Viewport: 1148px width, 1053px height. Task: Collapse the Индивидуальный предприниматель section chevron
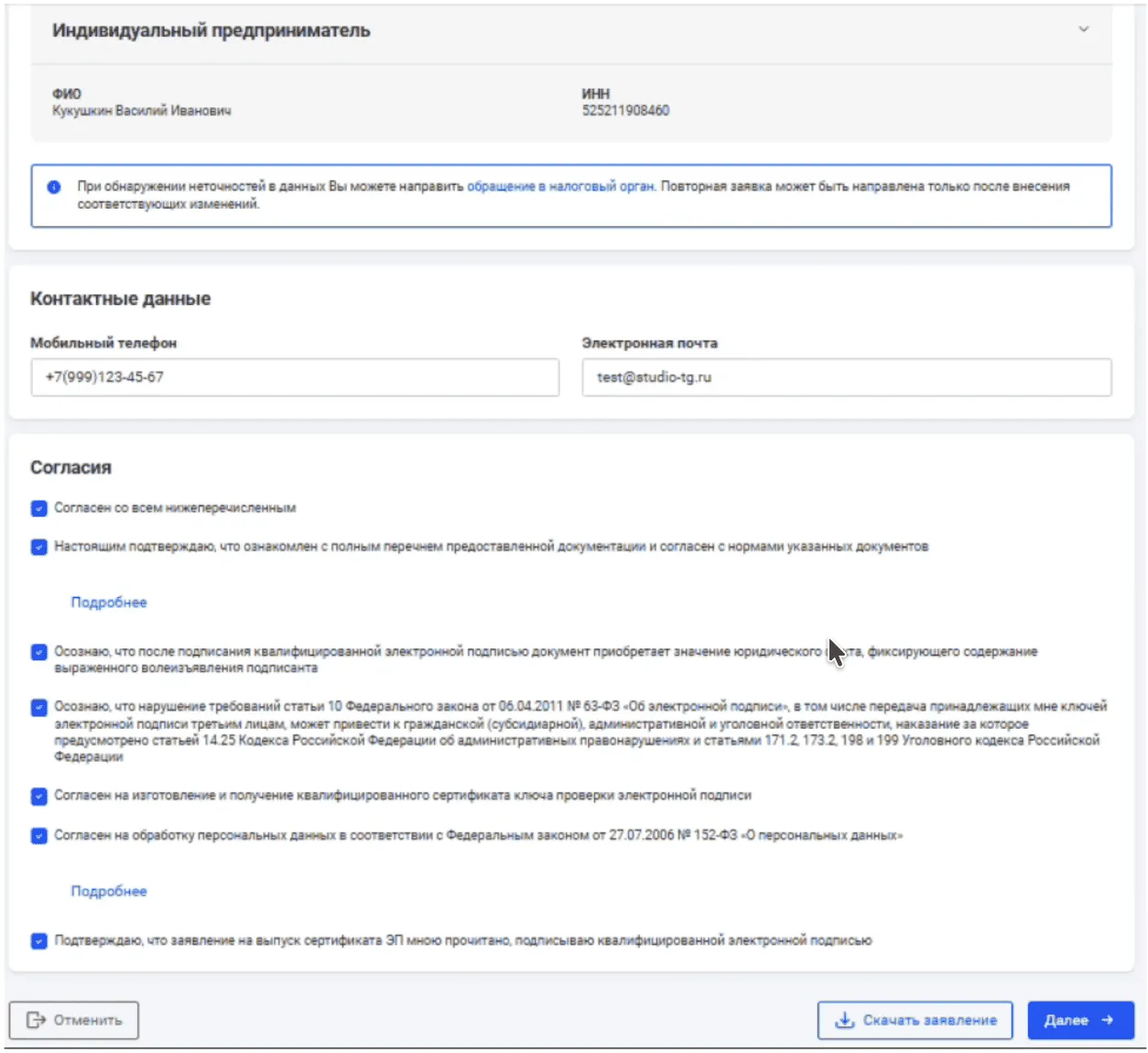(1083, 29)
